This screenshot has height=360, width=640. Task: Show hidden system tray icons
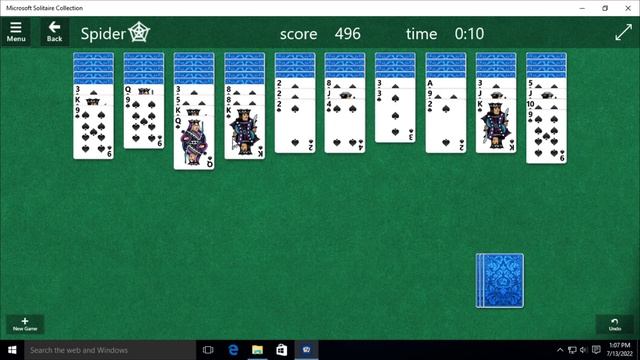pos(560,350)
